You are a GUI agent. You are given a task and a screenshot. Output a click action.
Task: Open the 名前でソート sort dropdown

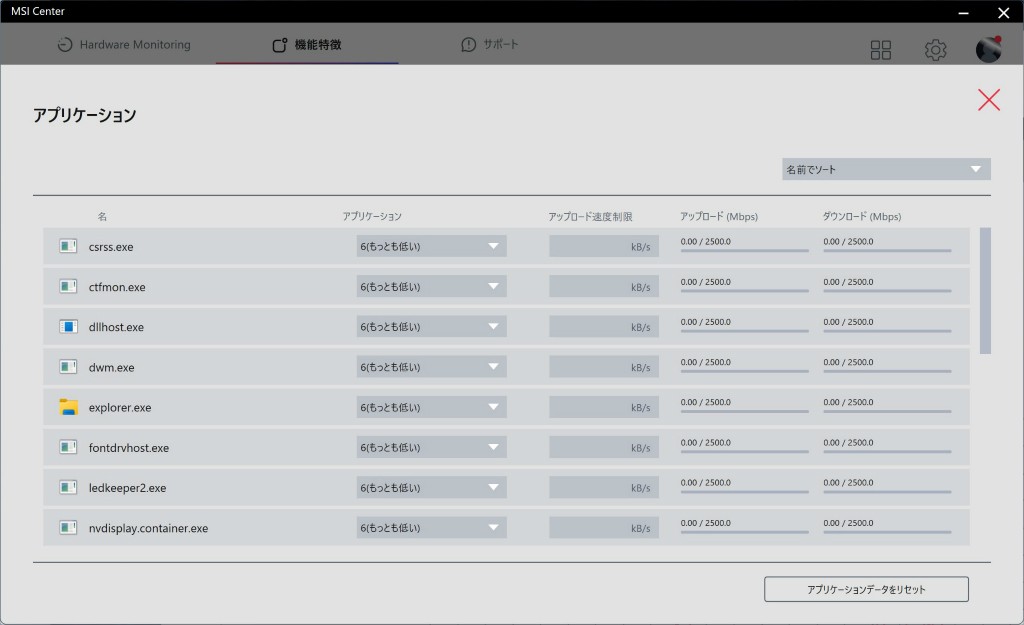pyautogui.click(x=886, y=169)
